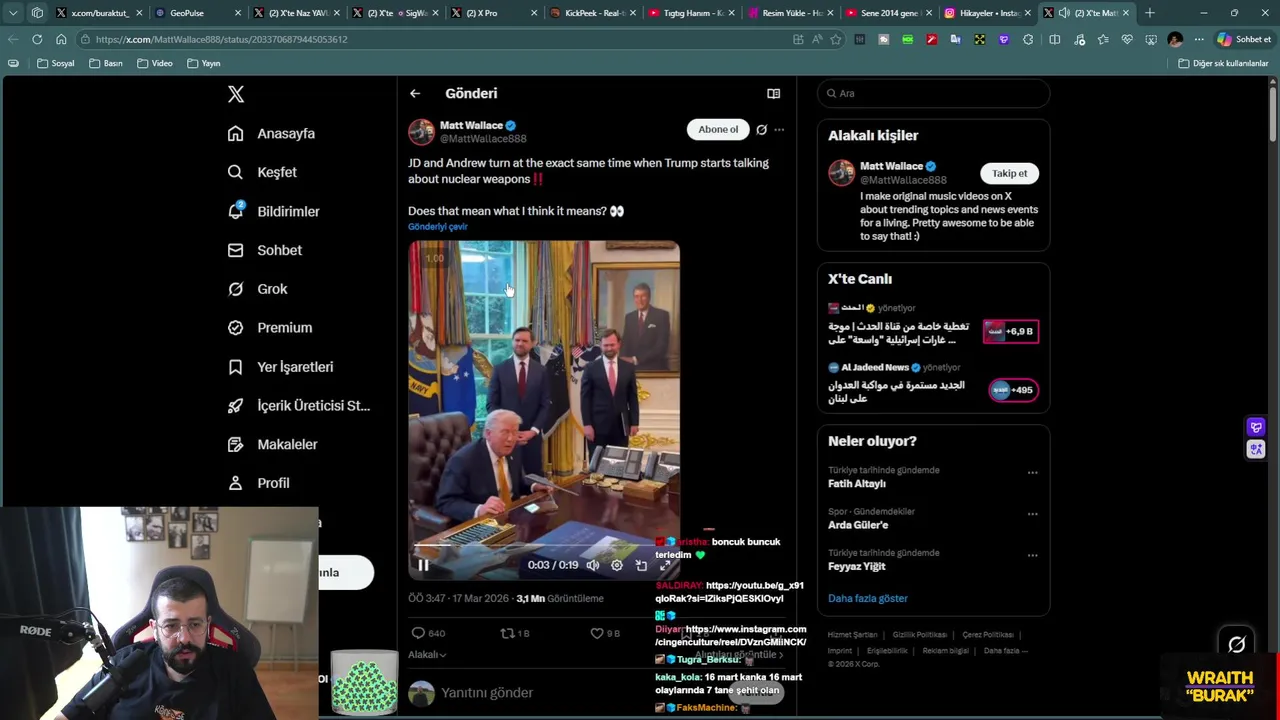Screen dimensions: 1280x720
Task: Open Makaleler in the sidebar
Action: (273, 444)
